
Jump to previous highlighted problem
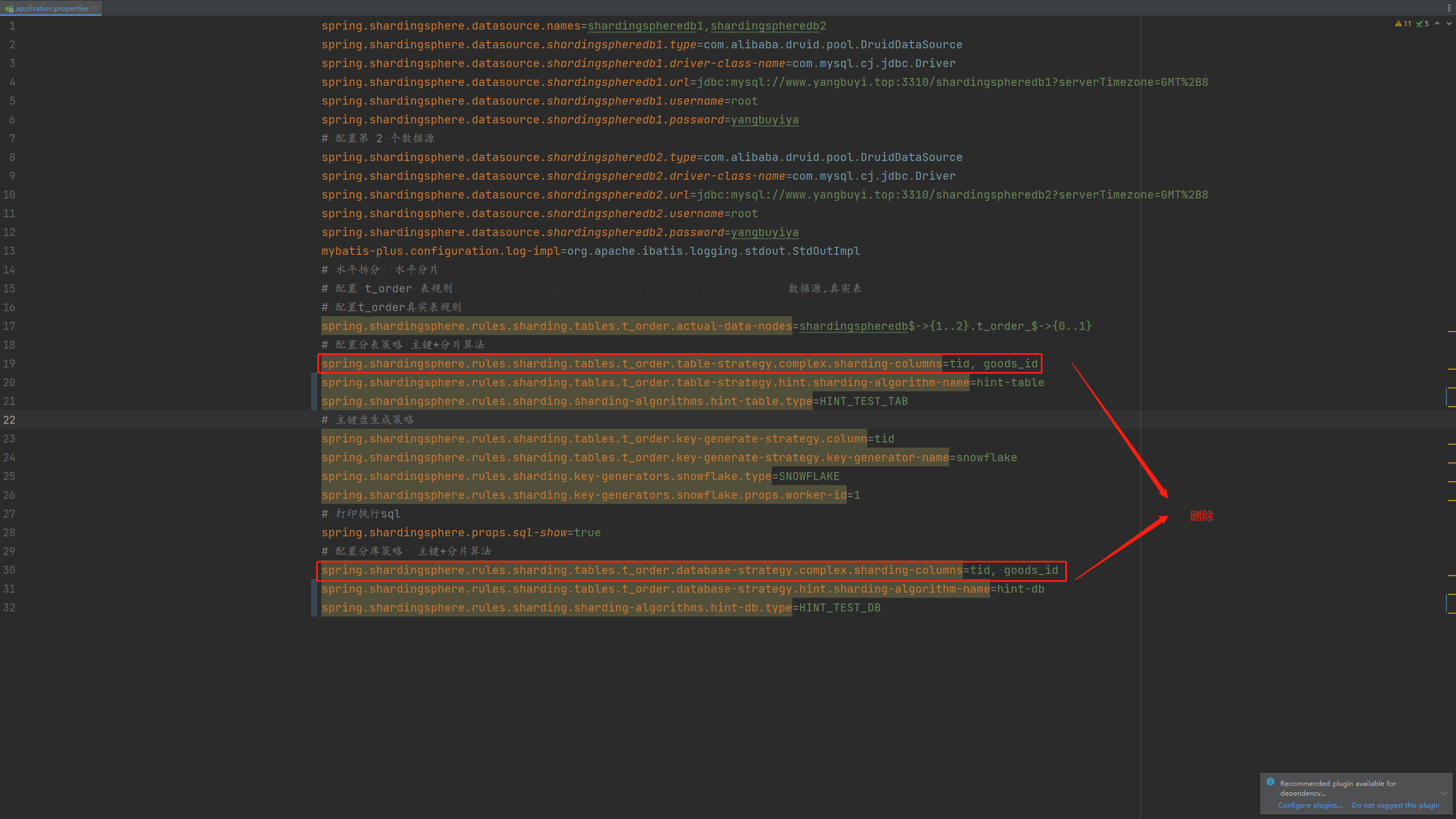pyautogui.click(x=1437, y=24)
